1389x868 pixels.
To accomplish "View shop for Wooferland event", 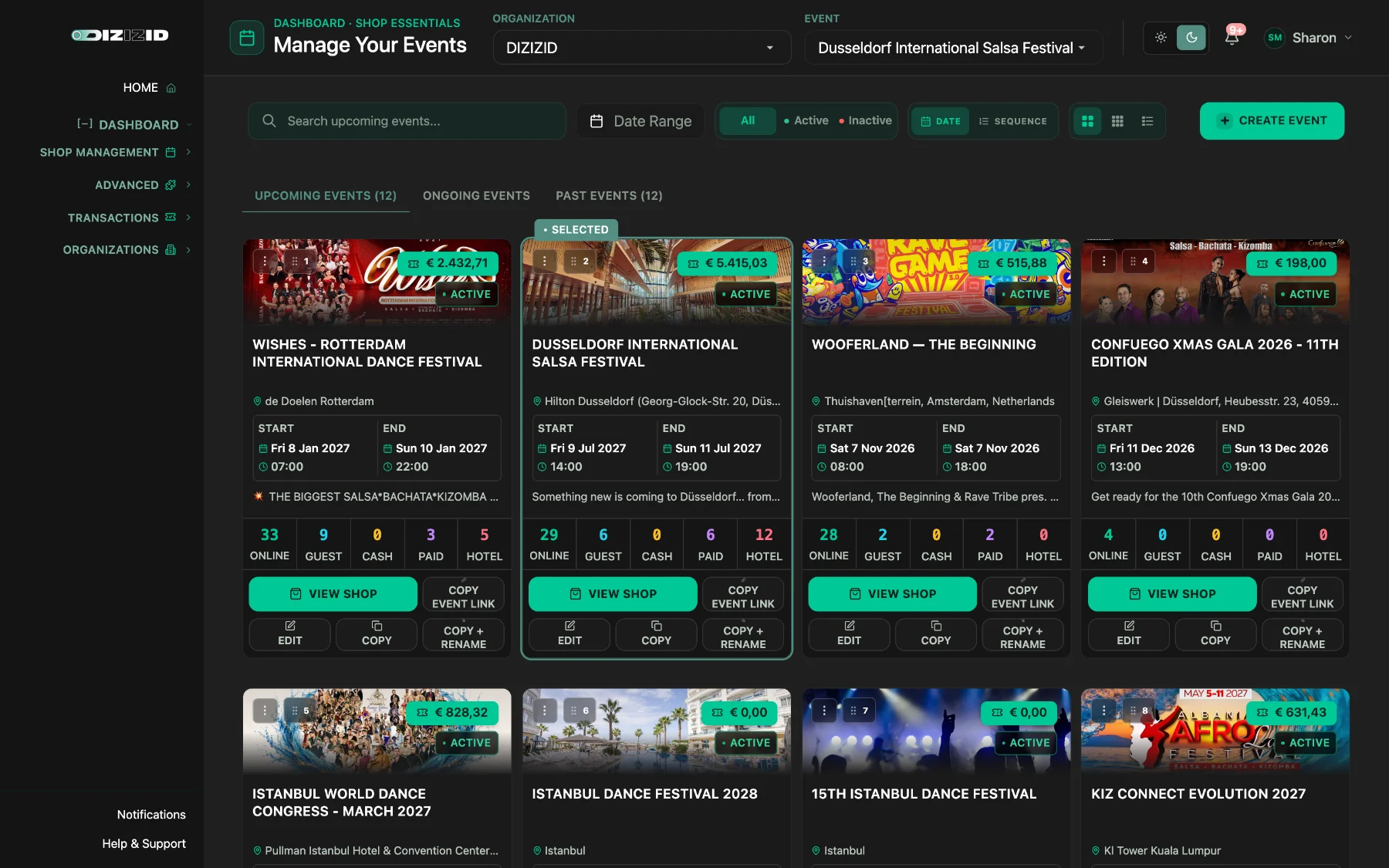I will point(892,594).
